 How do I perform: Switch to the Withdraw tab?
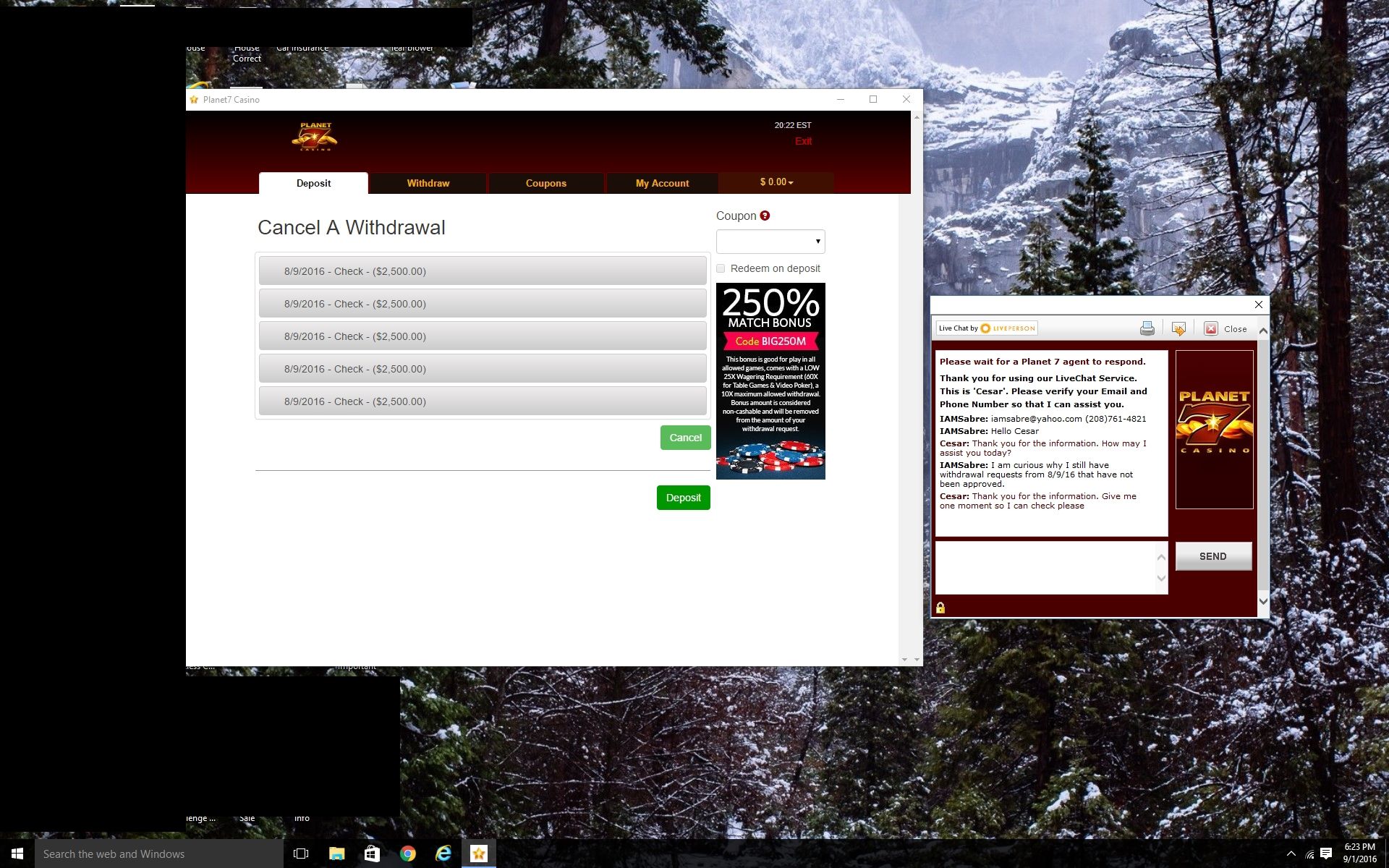pos(428,183)
